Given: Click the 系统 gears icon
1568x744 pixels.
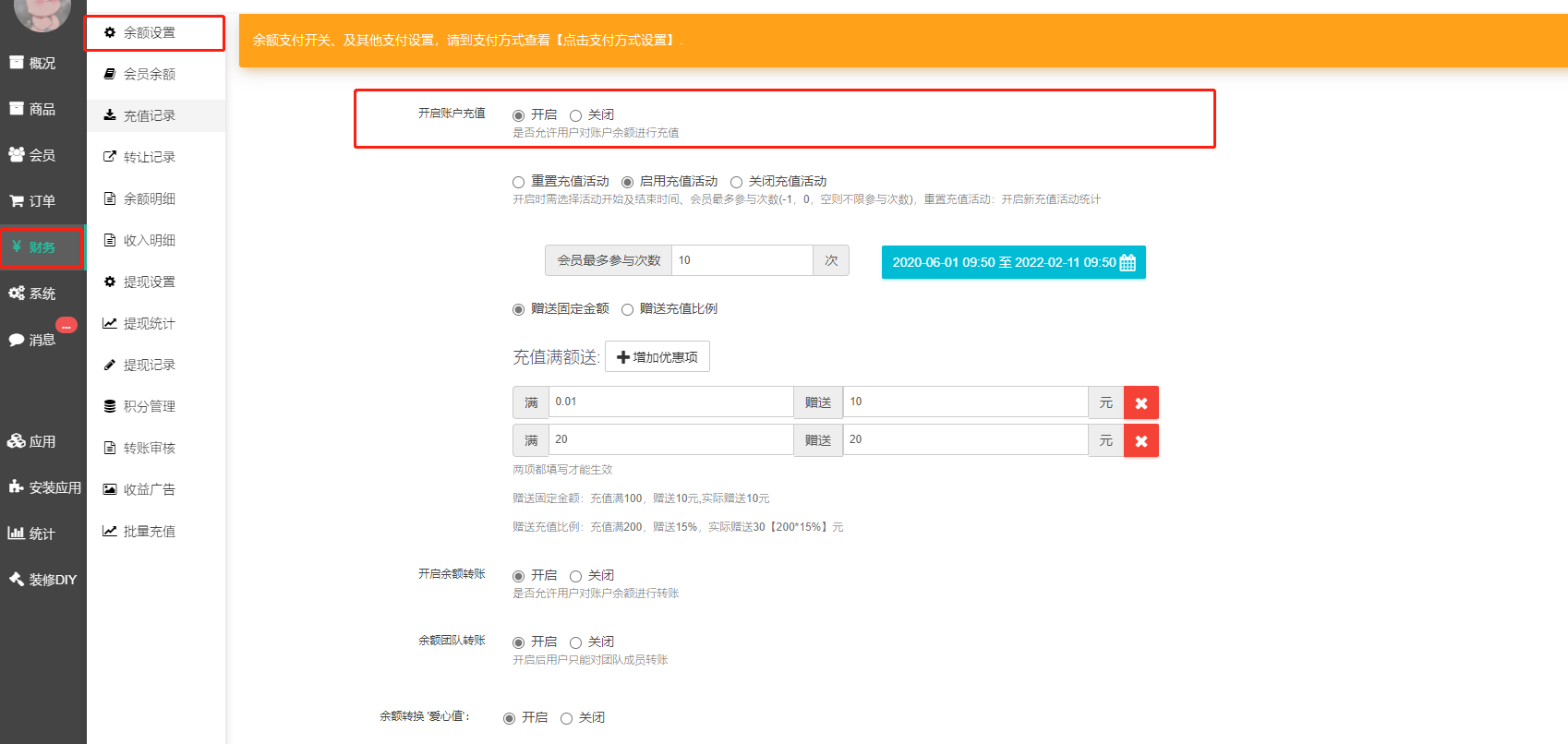Looking at the screenshot, I should 17,294.
